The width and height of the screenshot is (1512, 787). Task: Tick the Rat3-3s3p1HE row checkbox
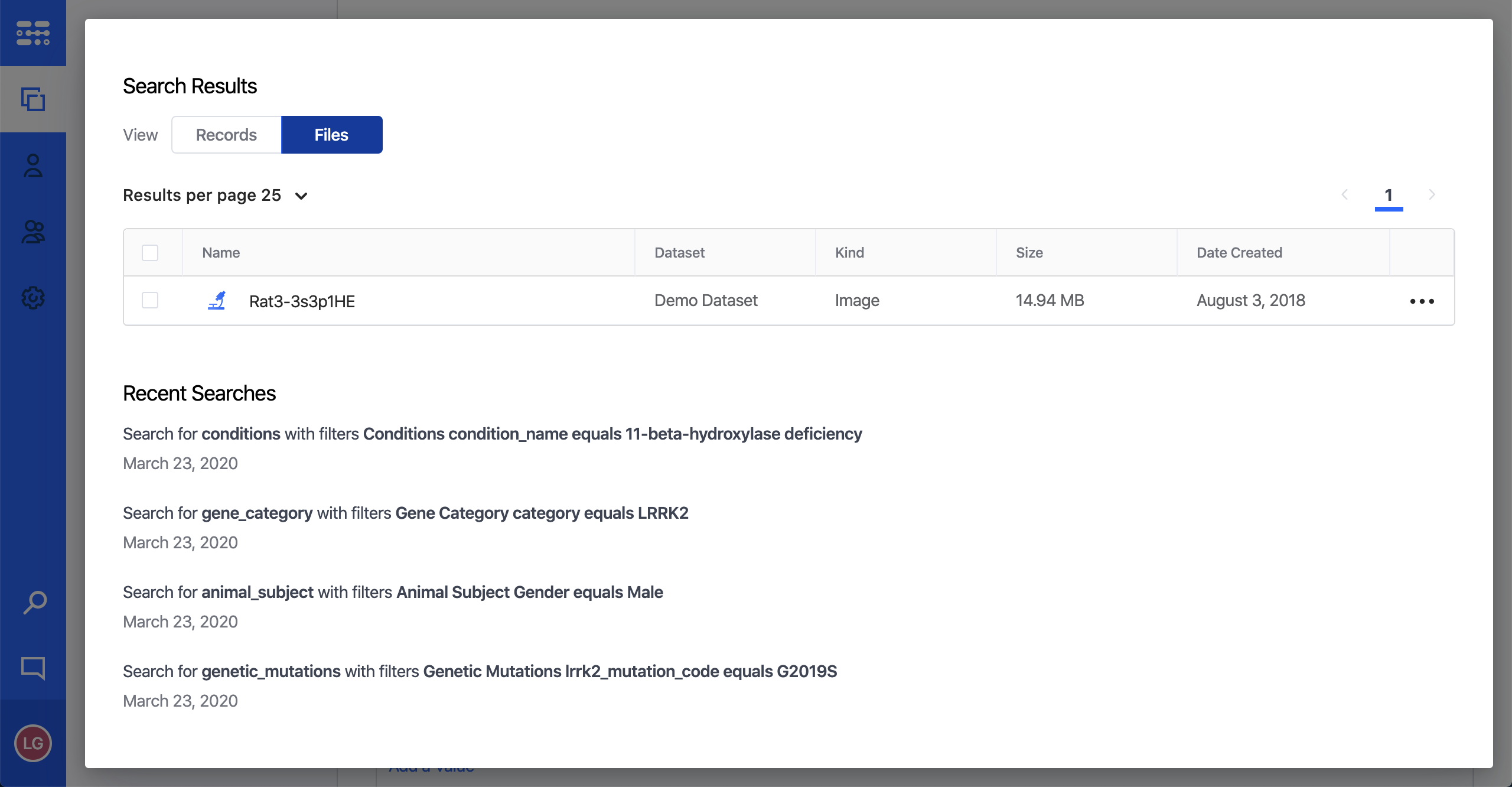tap(150, 300)
